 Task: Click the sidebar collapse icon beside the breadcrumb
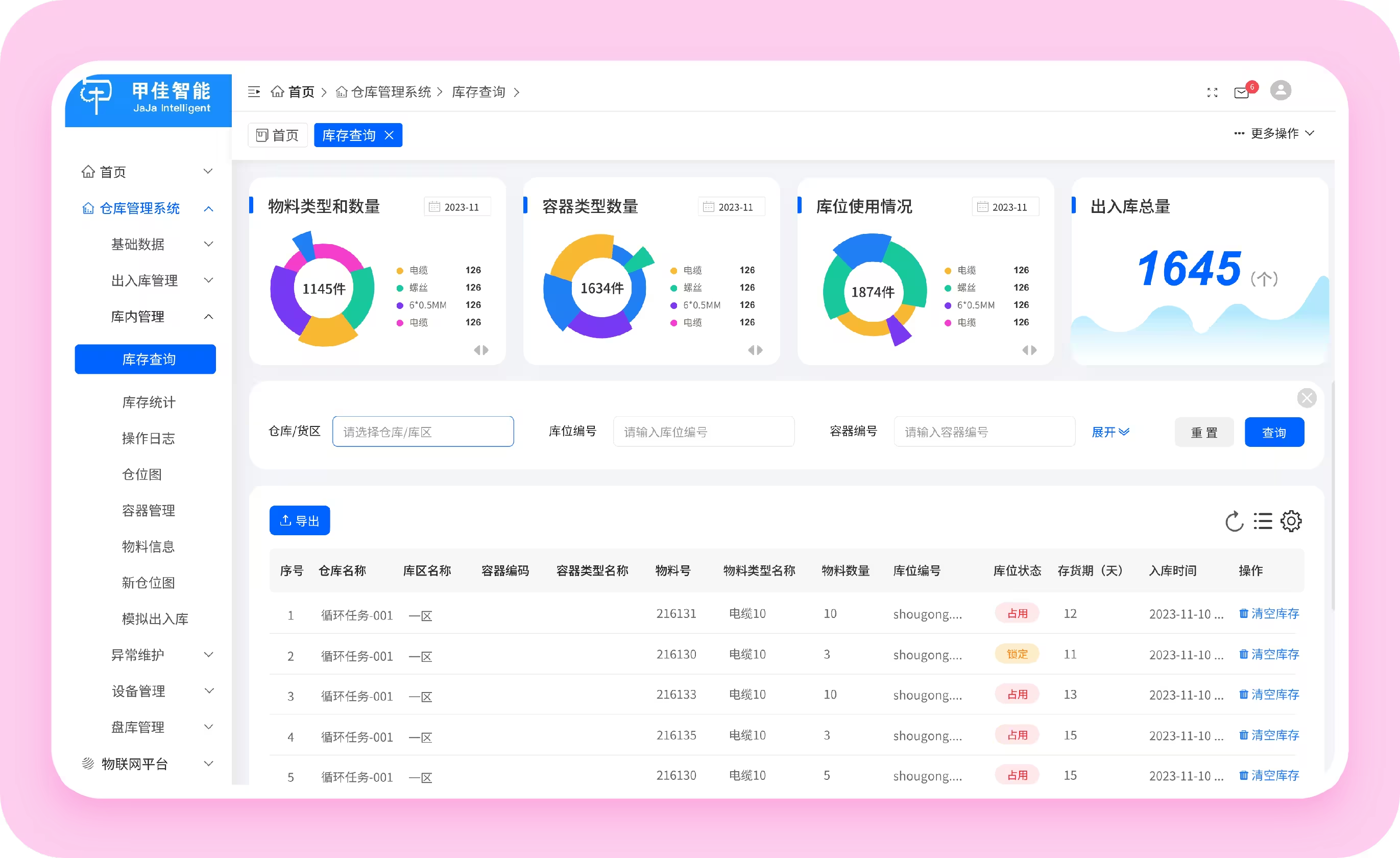tap(254, 91)
